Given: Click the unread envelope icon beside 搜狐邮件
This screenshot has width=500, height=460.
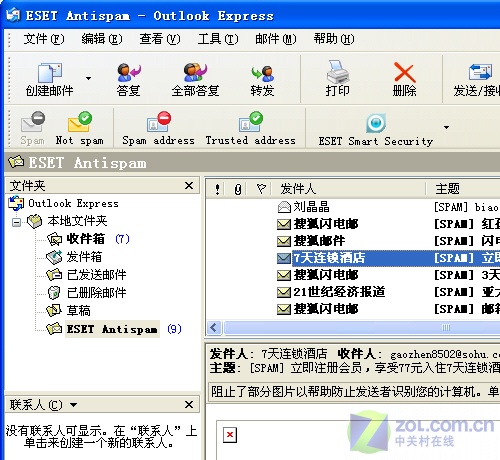Looking at the screenshot, I should click(284, 241).
